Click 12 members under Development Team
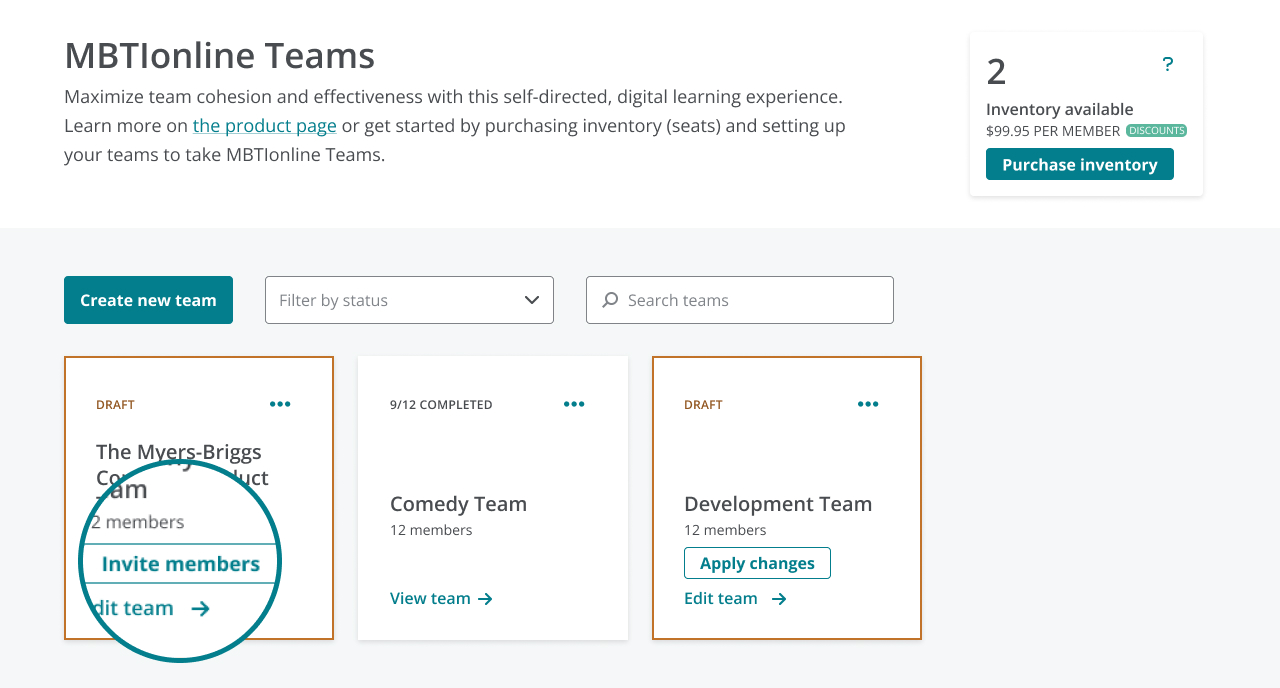This screenshot has height=688, width=1280. tap(725, 530)
